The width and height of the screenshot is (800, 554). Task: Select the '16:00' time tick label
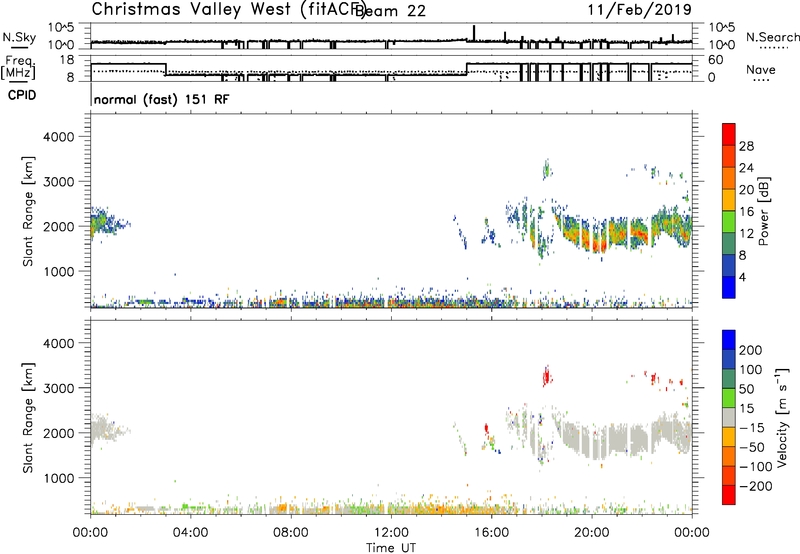[x=491, y=533]
